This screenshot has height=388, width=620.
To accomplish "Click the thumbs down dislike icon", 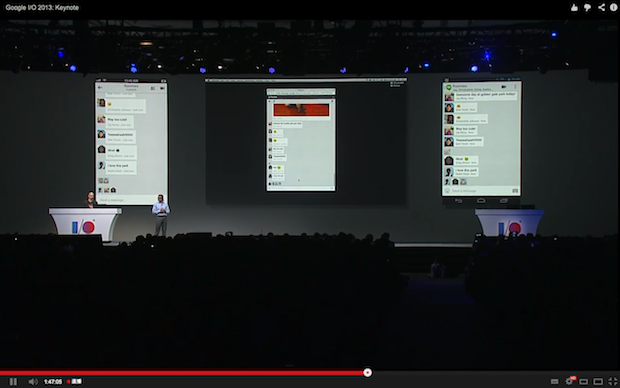I will pyautogui.click(x=588, y=8).
